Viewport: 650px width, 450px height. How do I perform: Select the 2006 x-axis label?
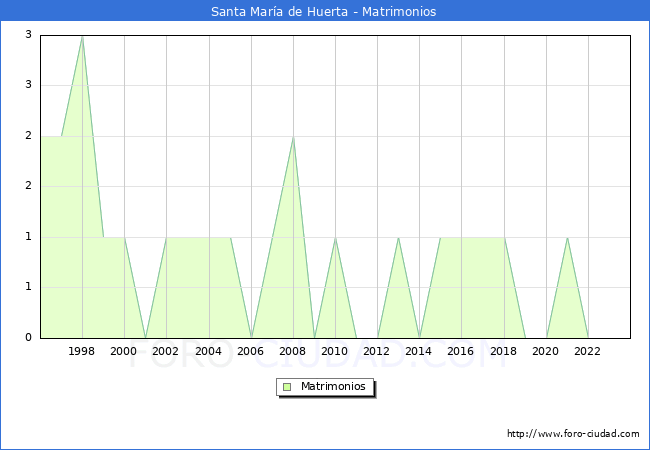250,351
